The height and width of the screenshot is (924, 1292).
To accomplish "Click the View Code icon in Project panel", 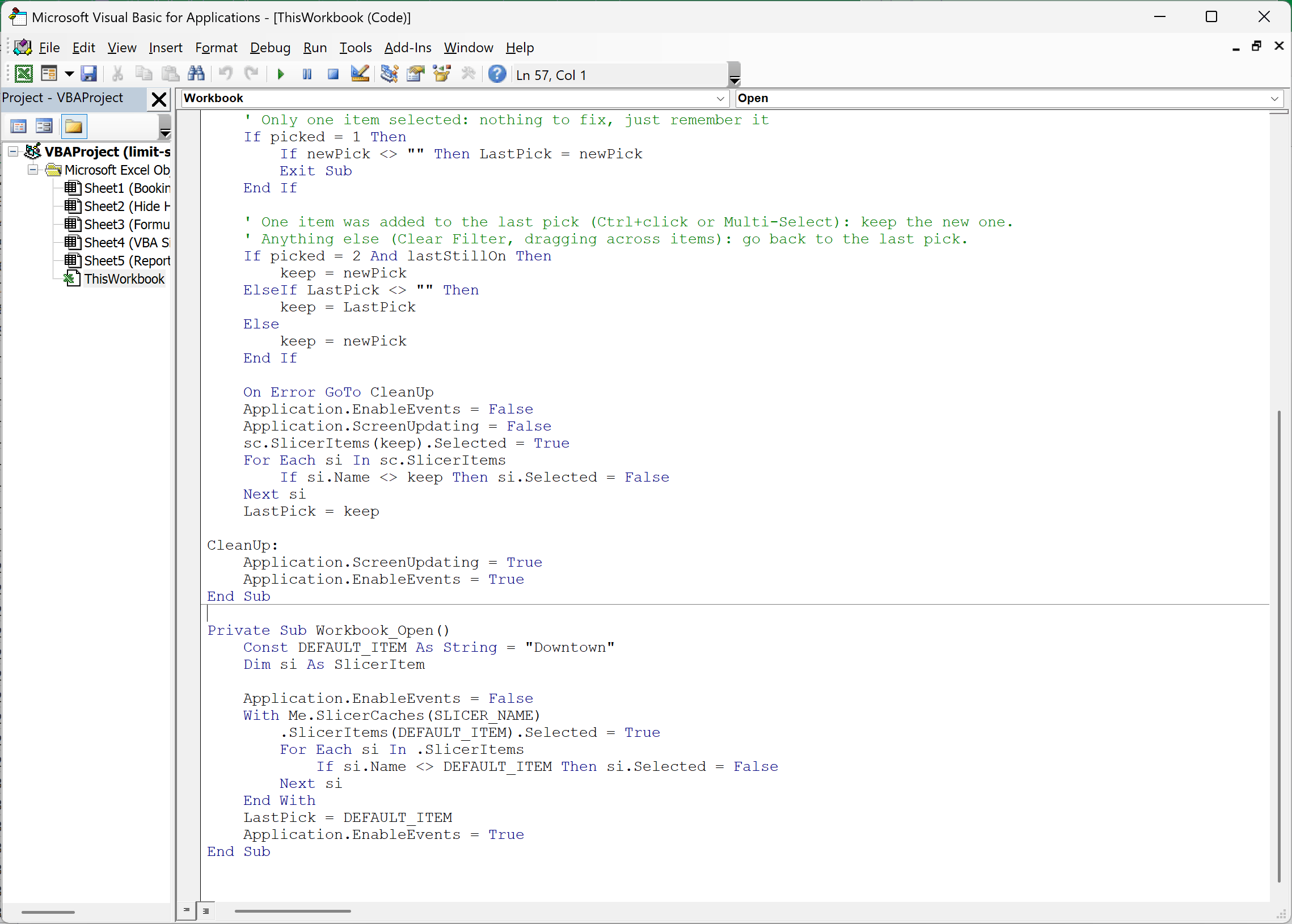I will point(19,126).
